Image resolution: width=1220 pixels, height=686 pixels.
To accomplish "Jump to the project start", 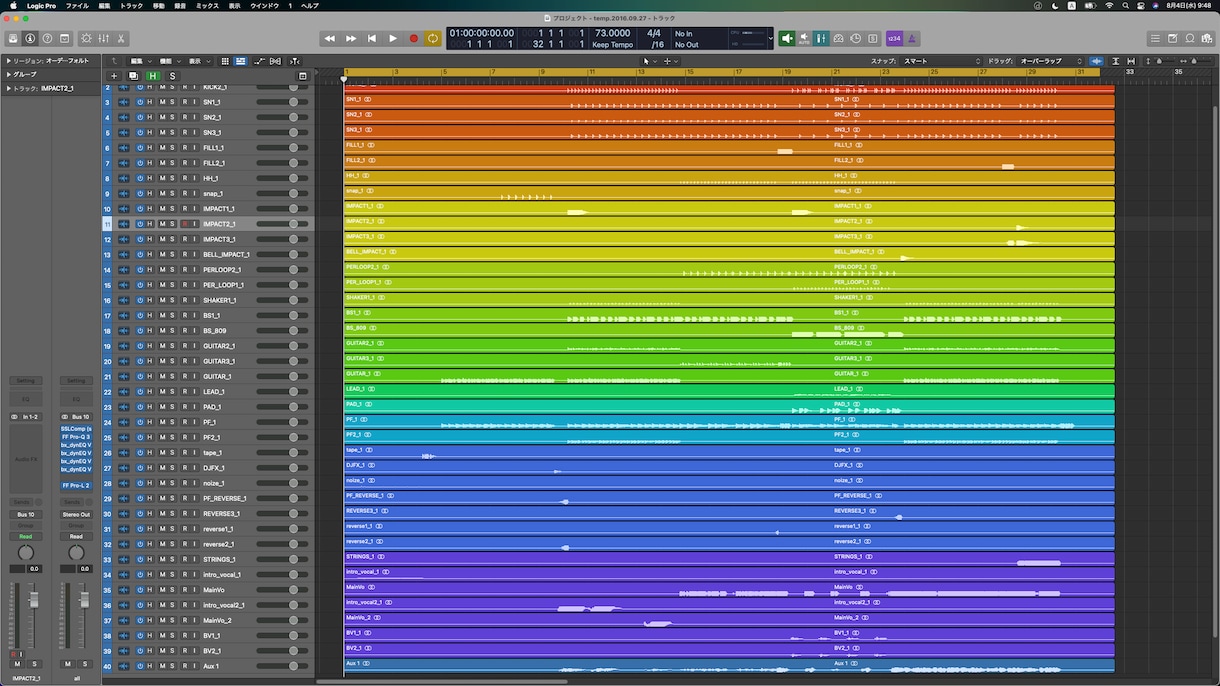I will 371,38.
